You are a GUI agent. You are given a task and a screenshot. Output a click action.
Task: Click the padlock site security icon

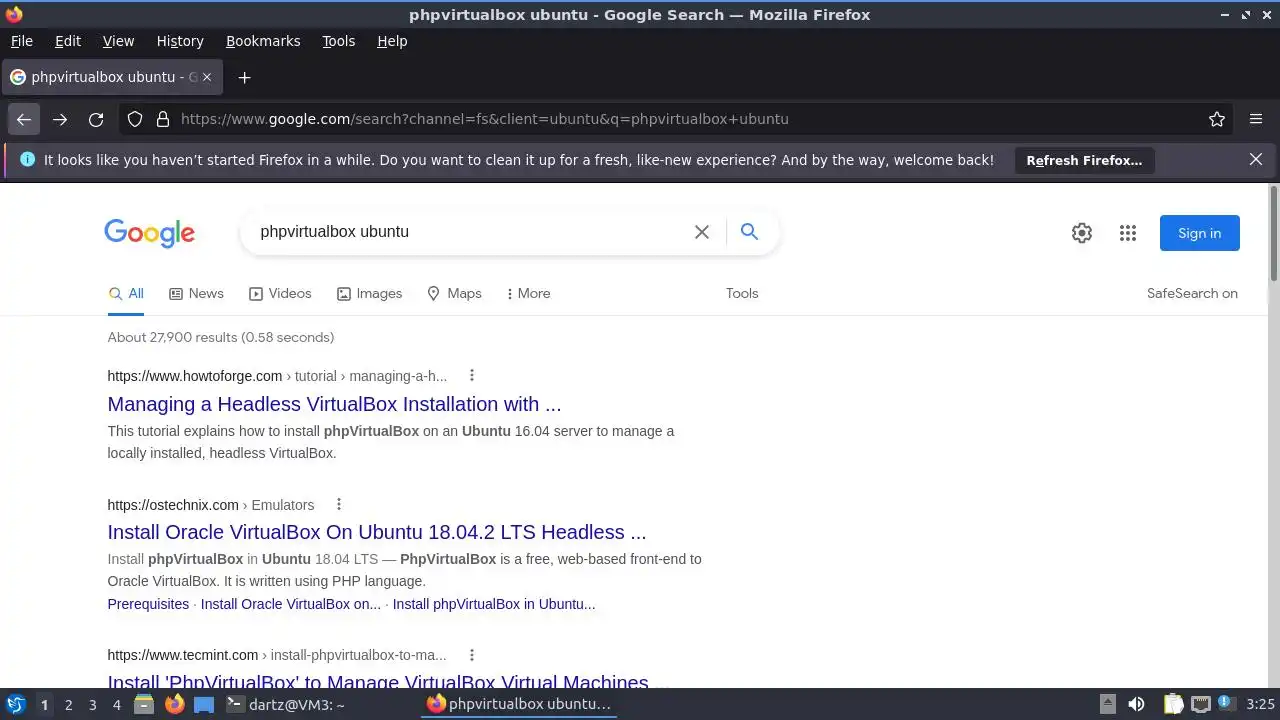(163, 119)
